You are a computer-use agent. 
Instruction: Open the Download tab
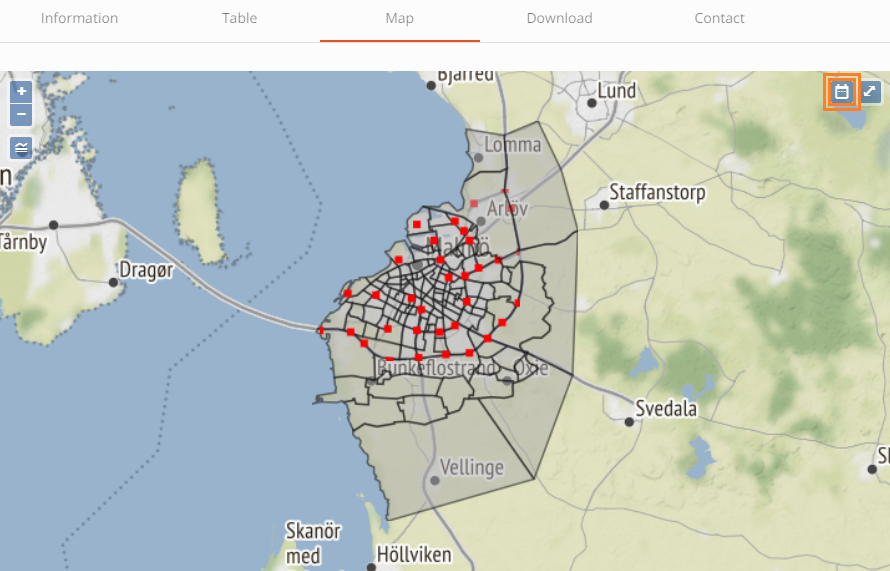[560, 18]
